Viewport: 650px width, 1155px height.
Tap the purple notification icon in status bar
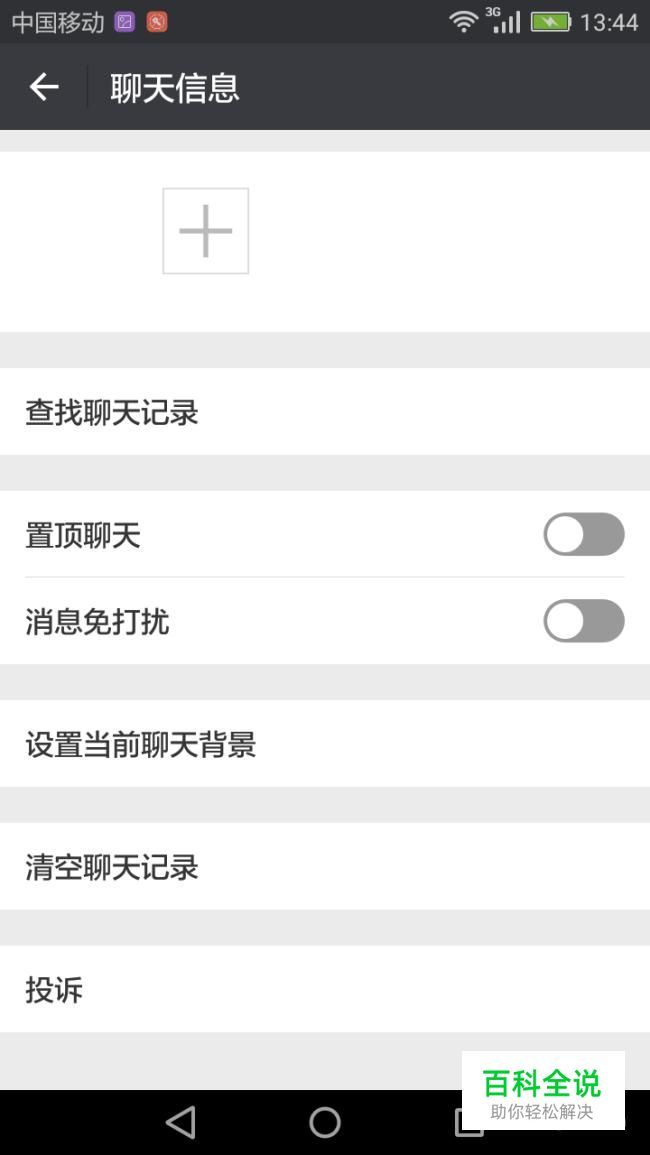click(x=125, y=21)
